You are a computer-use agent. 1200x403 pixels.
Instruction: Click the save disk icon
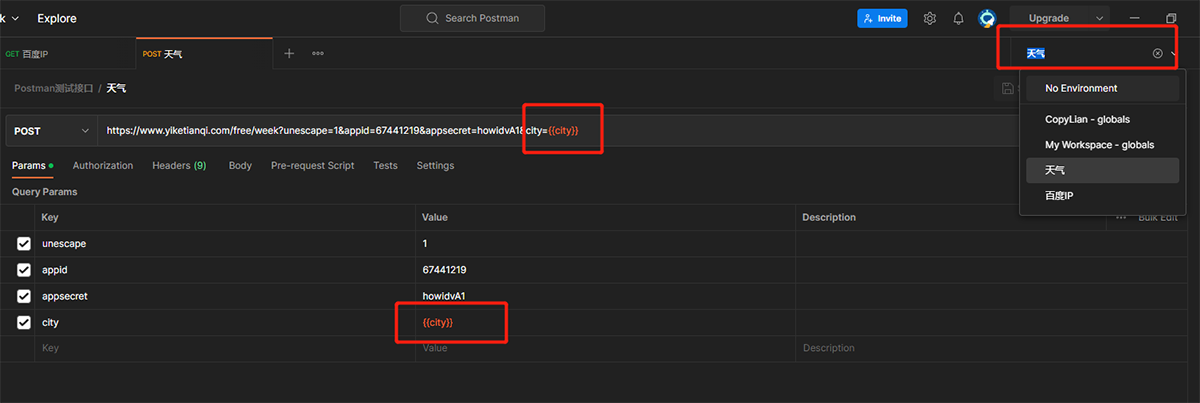click(1008, 88)
